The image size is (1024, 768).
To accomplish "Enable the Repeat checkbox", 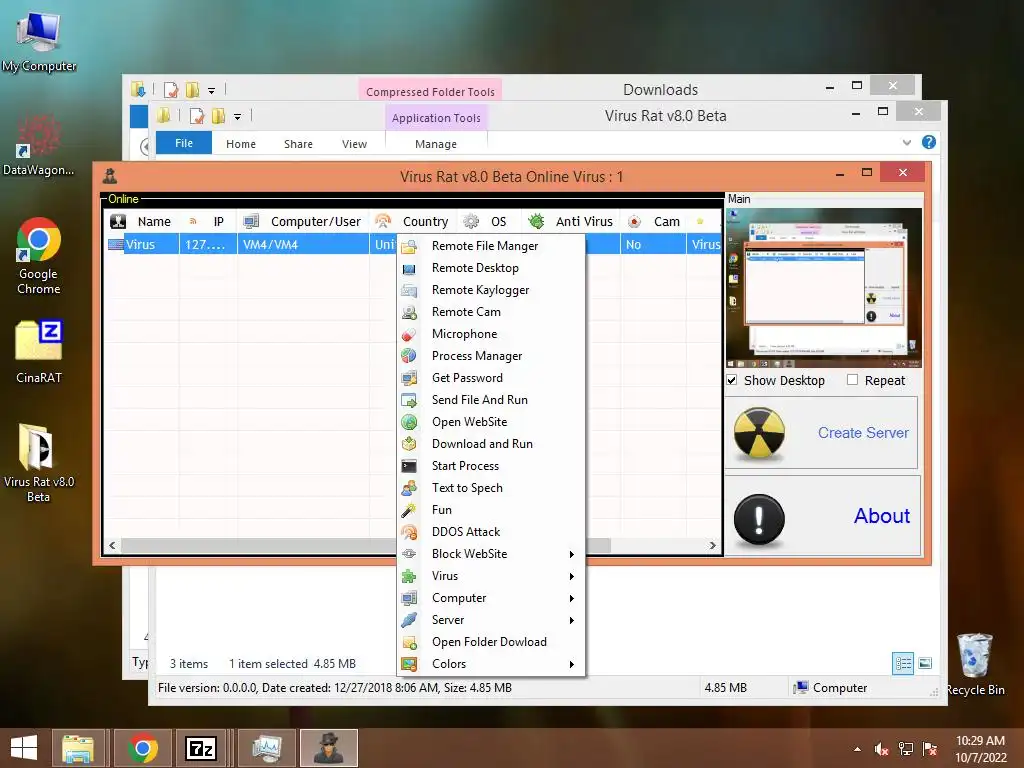I will click(852, 379).
